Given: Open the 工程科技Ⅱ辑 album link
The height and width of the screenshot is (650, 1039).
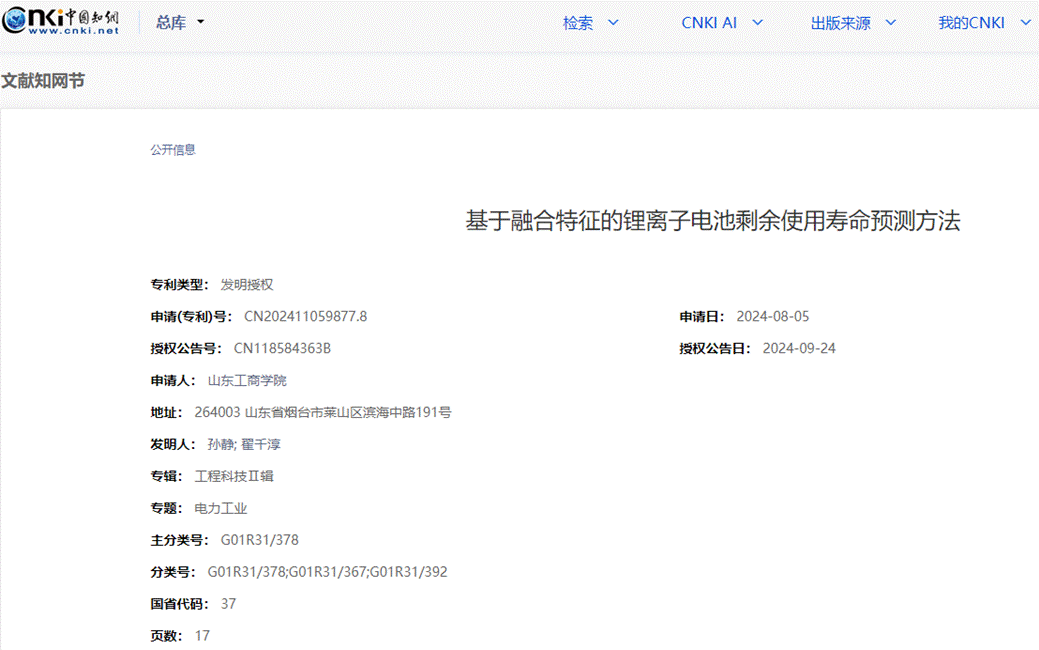Looking at the screenshot, I should click(234, 476).
